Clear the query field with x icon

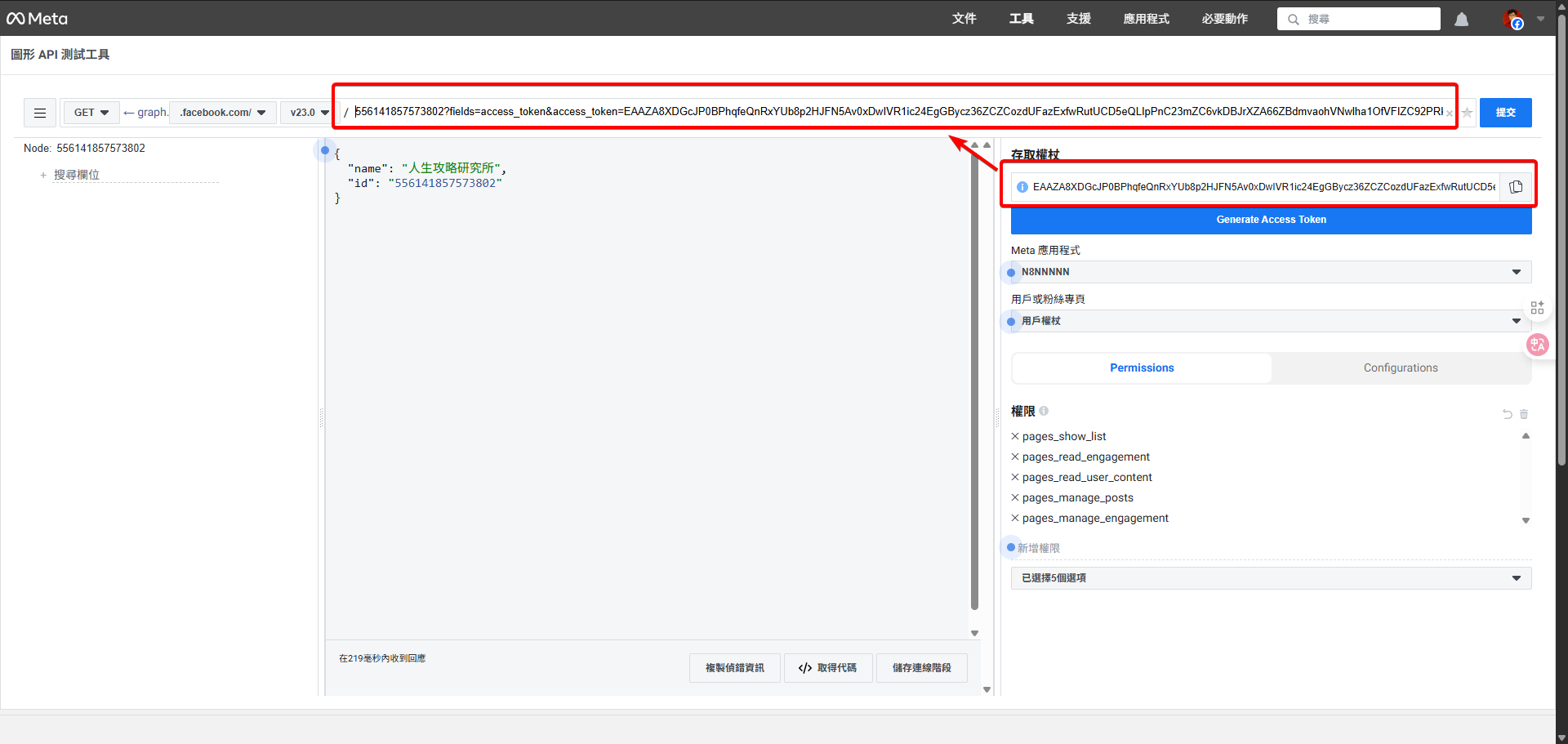[x=1450, y=114]
